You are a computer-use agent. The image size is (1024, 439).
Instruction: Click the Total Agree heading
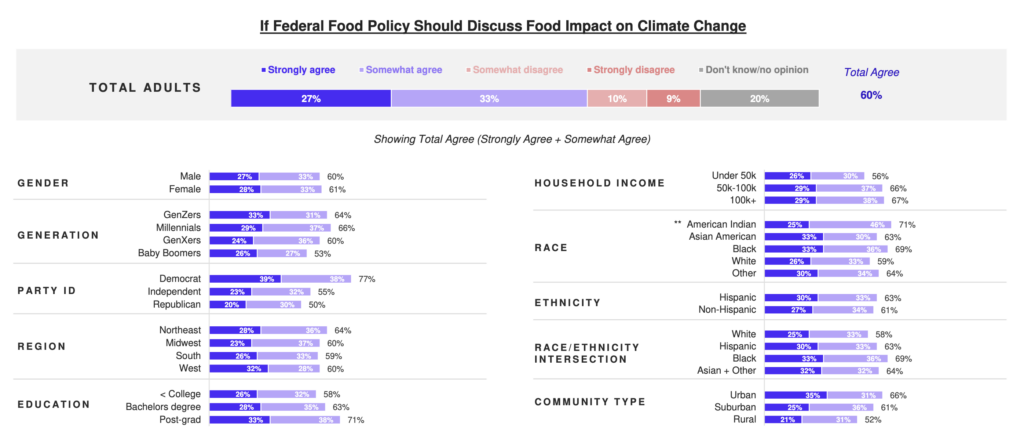point(871,72)
